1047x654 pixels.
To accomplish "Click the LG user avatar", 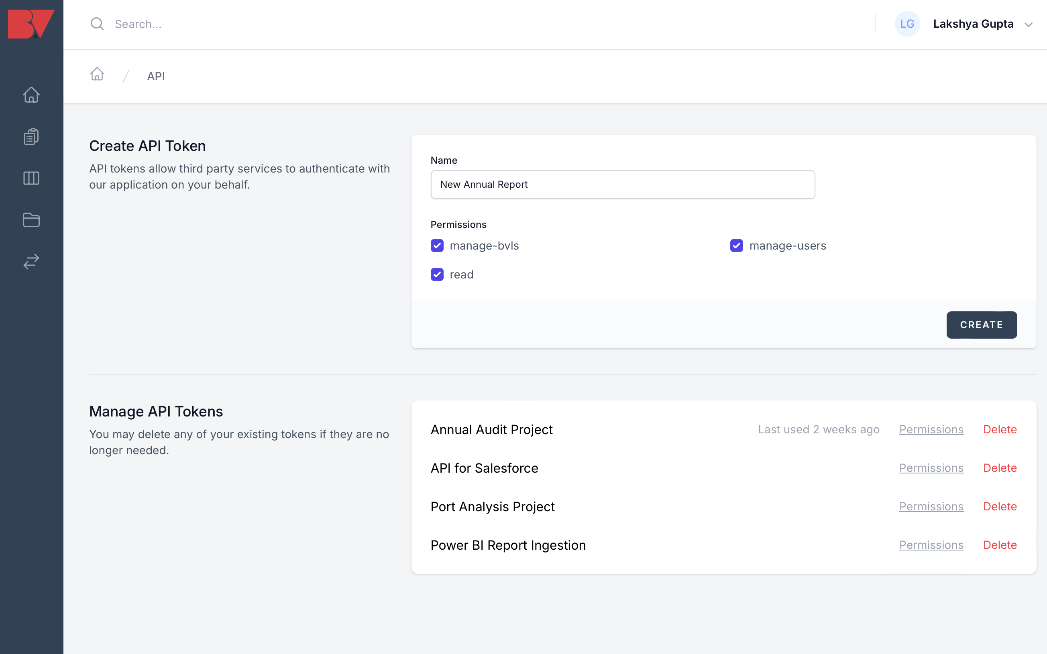I will tap(907, 24).
